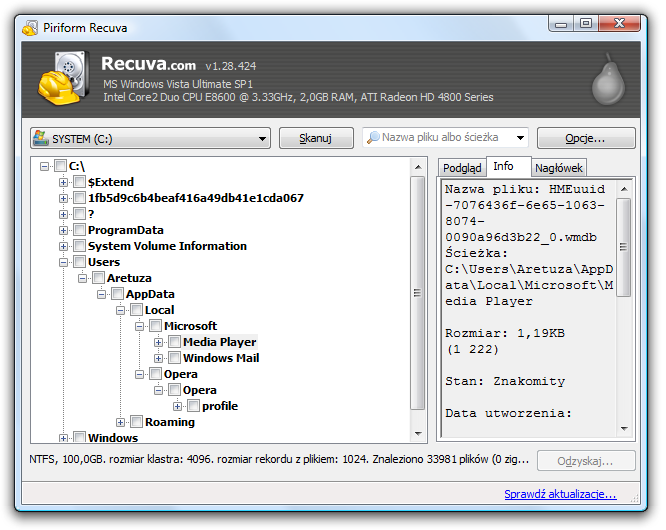Viewport: 666px width, 530px height.
Task: Expand the ProgramData folder node
Action: click(x=63, y=230)
